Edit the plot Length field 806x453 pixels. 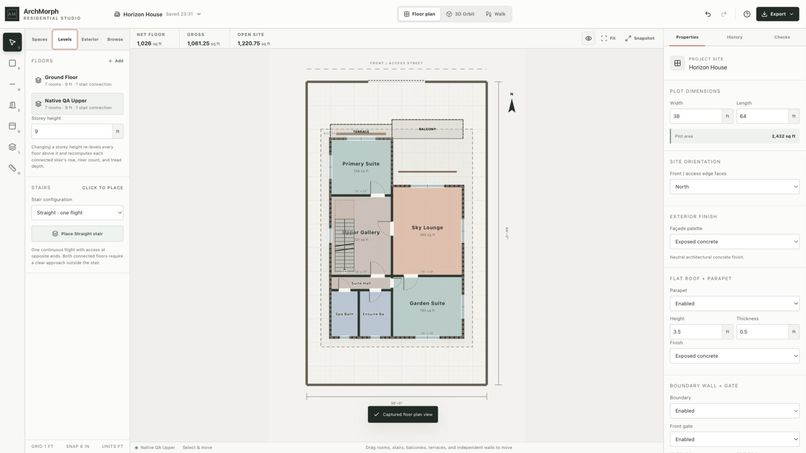click(762, 116)
